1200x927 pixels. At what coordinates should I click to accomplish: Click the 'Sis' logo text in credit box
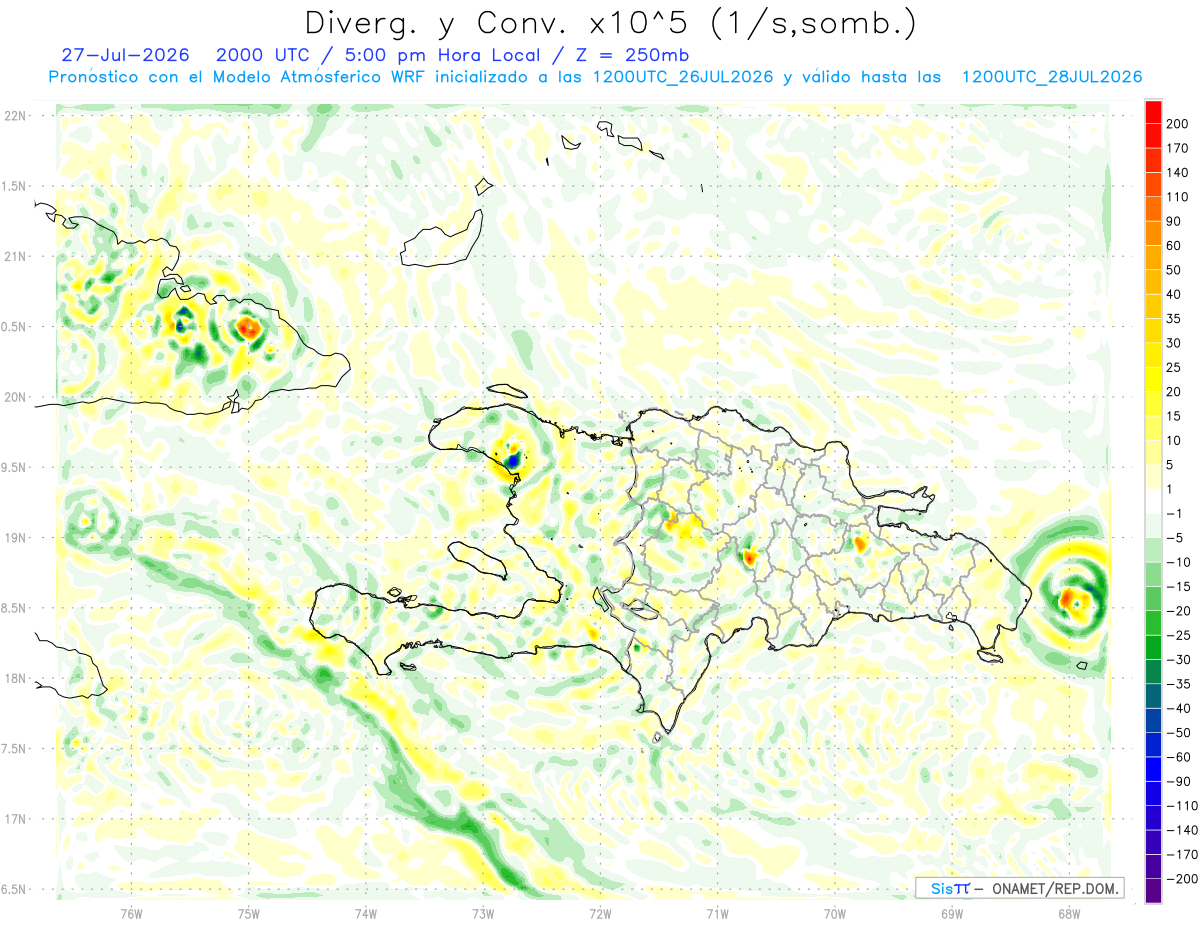coord(940,888)
